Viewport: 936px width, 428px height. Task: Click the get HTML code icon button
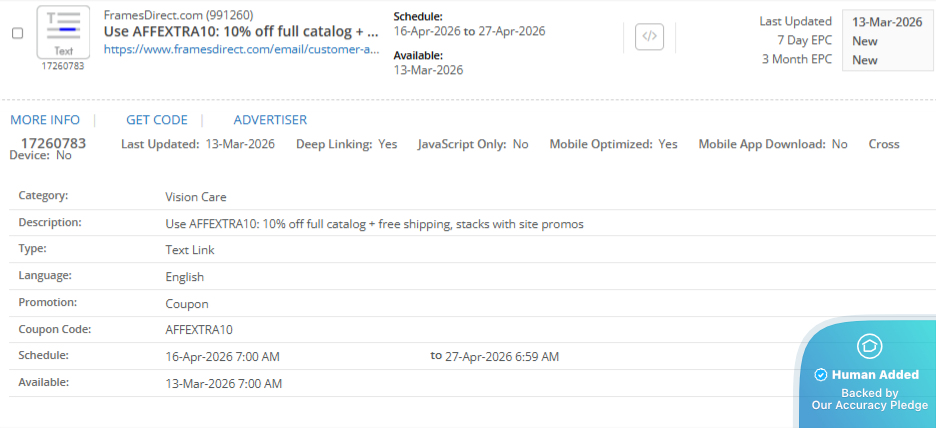point(650,37)
